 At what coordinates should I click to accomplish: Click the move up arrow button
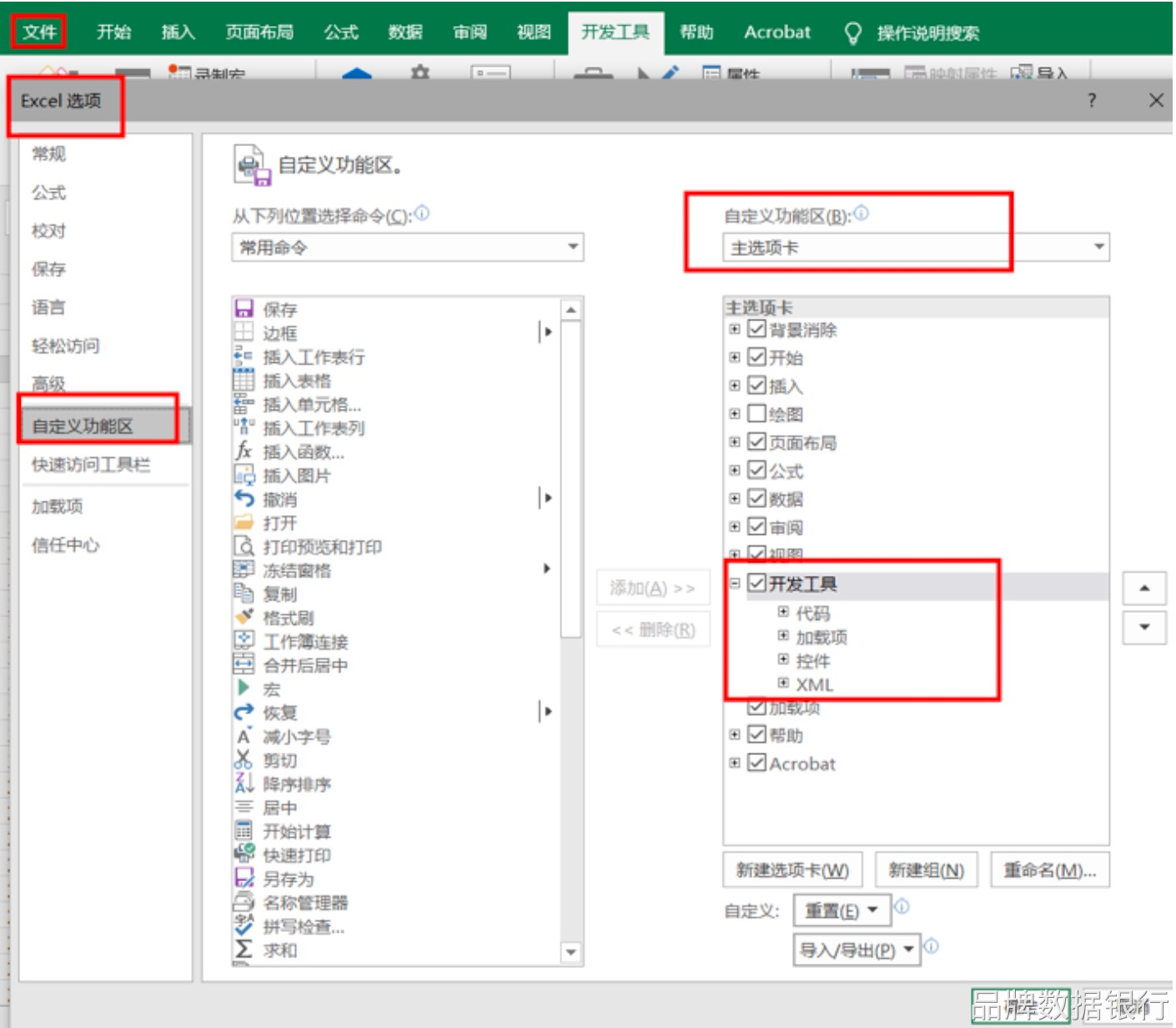click(1144, 588)
